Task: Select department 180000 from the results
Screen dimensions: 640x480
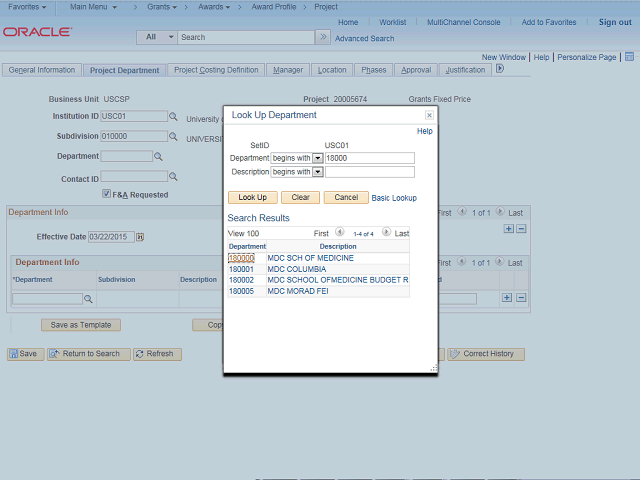Action: [241, 258]
